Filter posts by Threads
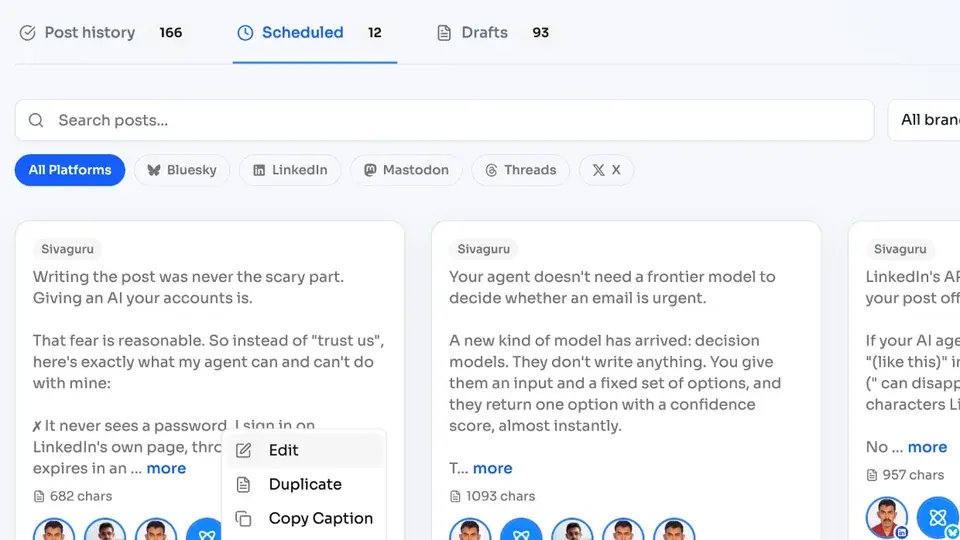This screenshot has height=540, width=960. [x=520, y=170]
